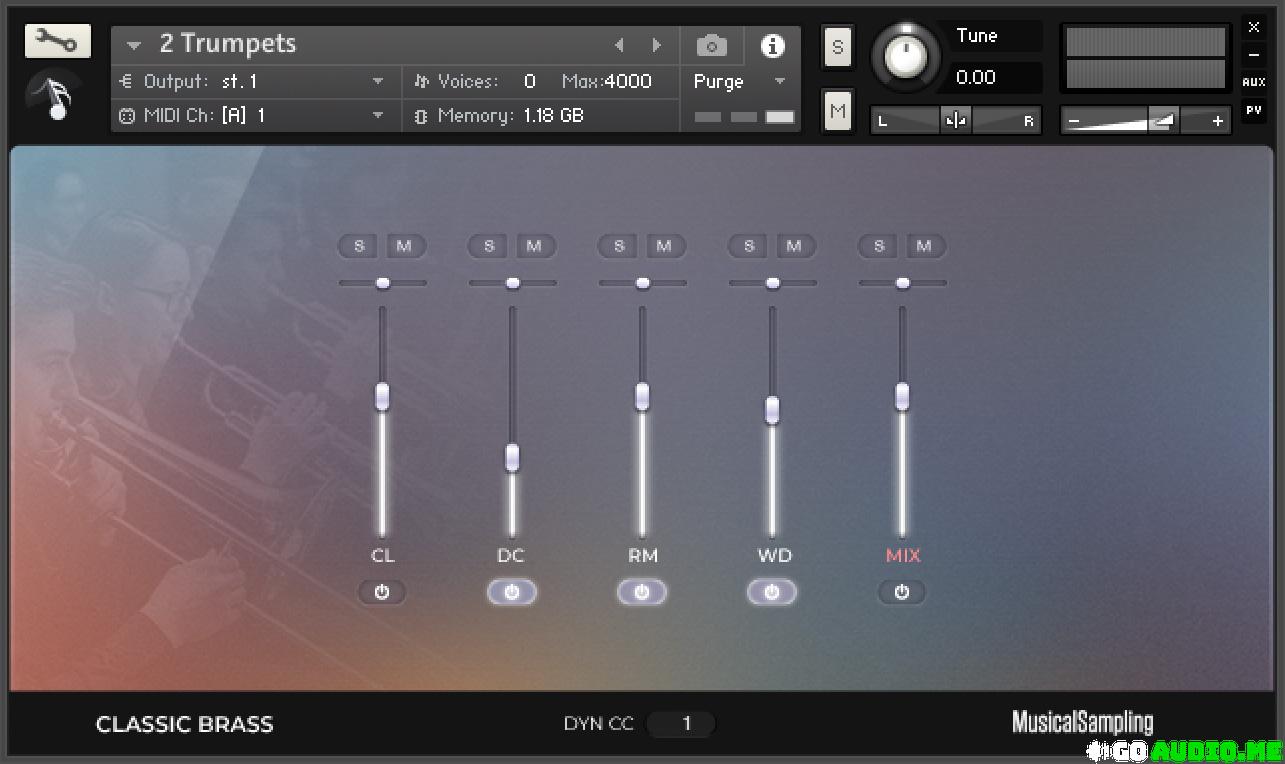Solo the instrument with header S button
This screenshot has width=1285, height=764.
[x=837, y=47]
